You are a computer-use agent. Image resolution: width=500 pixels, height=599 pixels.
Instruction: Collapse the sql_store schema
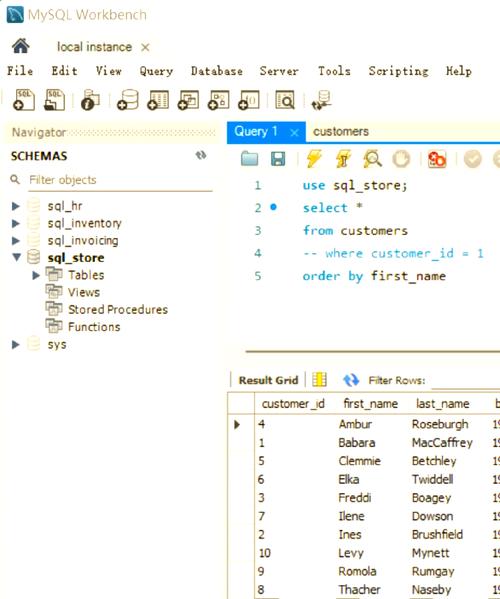point(16,257)
